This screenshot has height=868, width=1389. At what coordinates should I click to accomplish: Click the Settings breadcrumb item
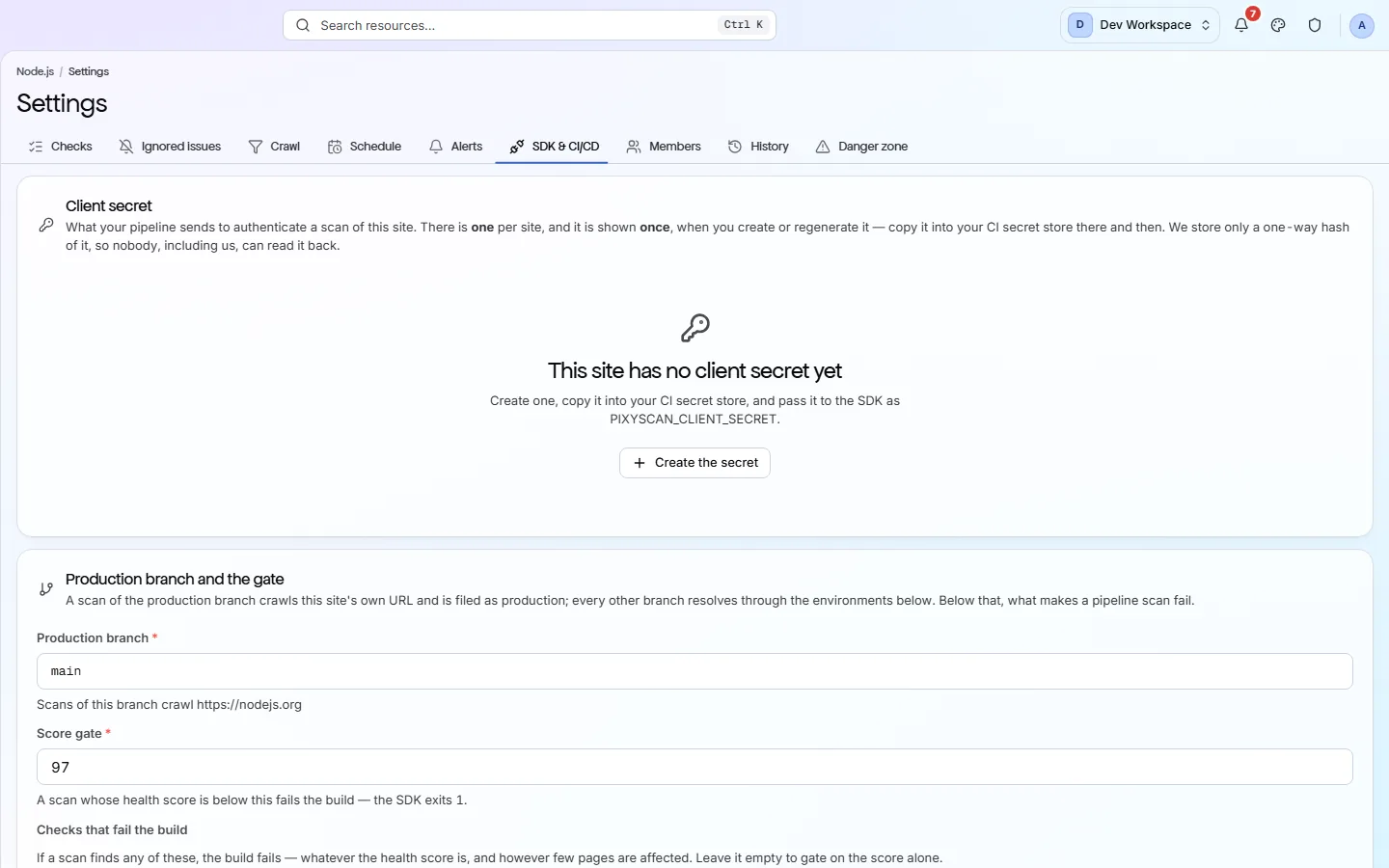point(89,71)
